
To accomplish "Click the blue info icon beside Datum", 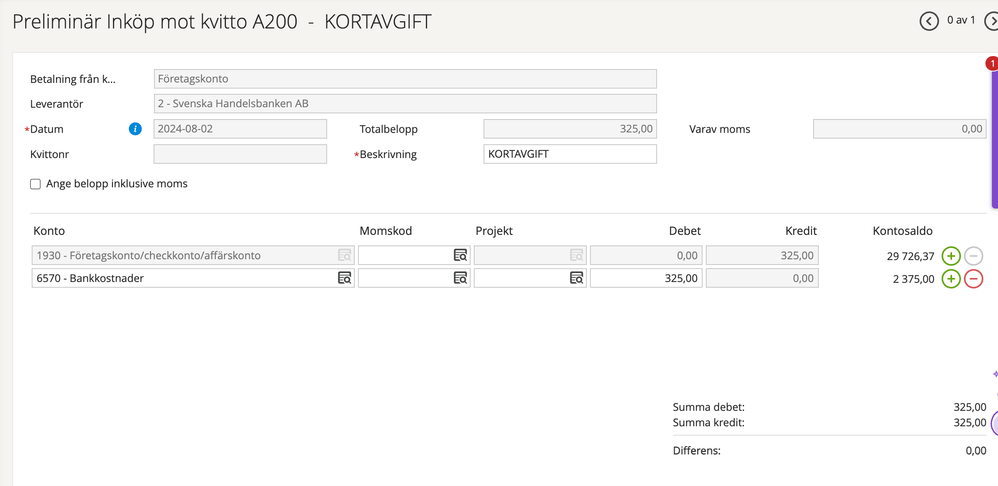I will 136,129.
